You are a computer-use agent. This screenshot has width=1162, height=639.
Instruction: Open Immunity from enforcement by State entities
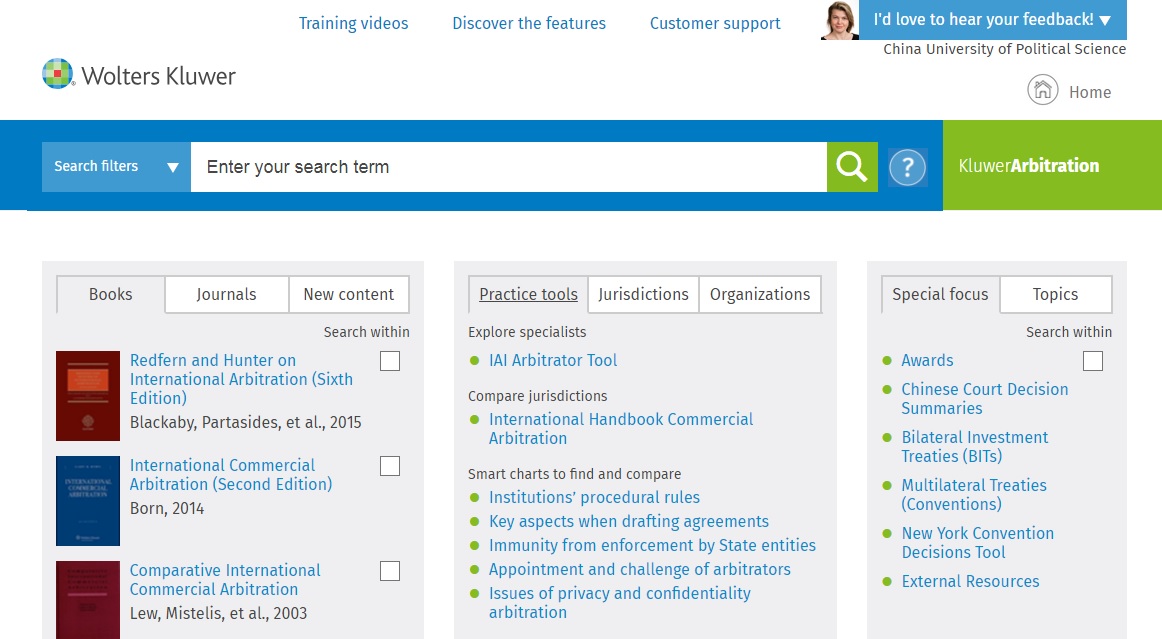point(652,546)
